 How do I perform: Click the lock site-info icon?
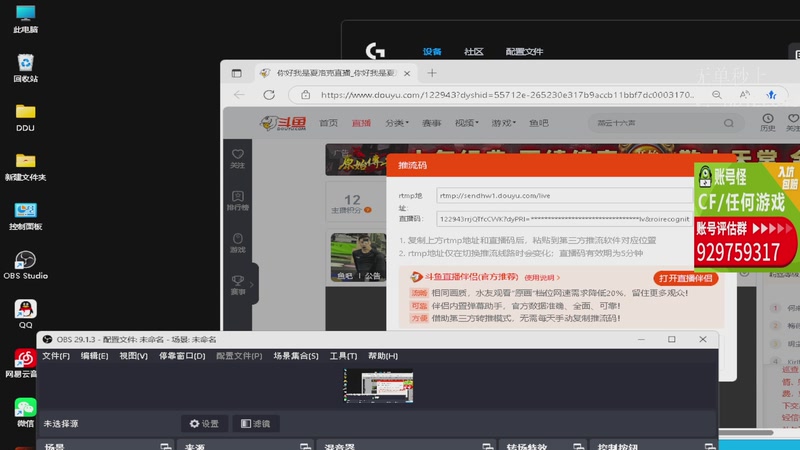(305, 94)
